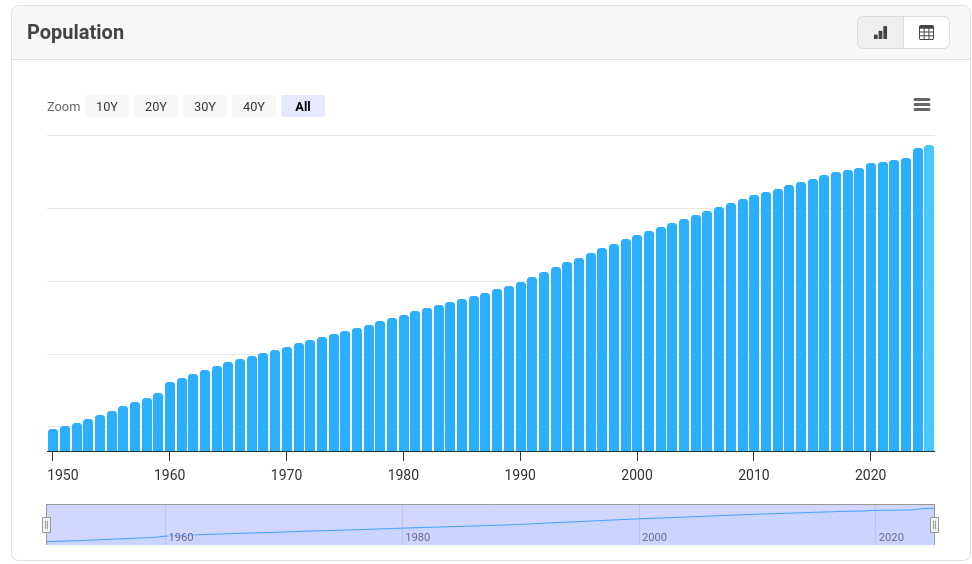The image size is (972, 564).
Task: Click the 1990 population bar
Action: point(521,368)
